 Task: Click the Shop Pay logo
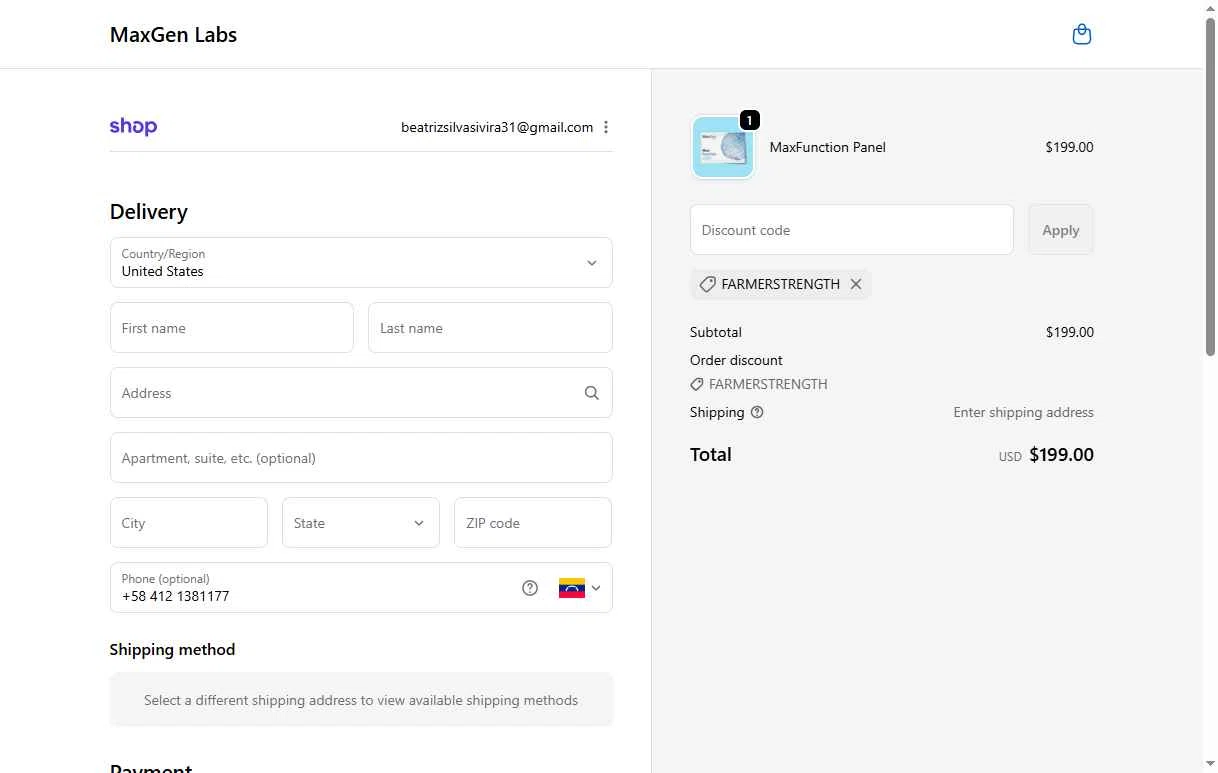click(x=133, y=126)
